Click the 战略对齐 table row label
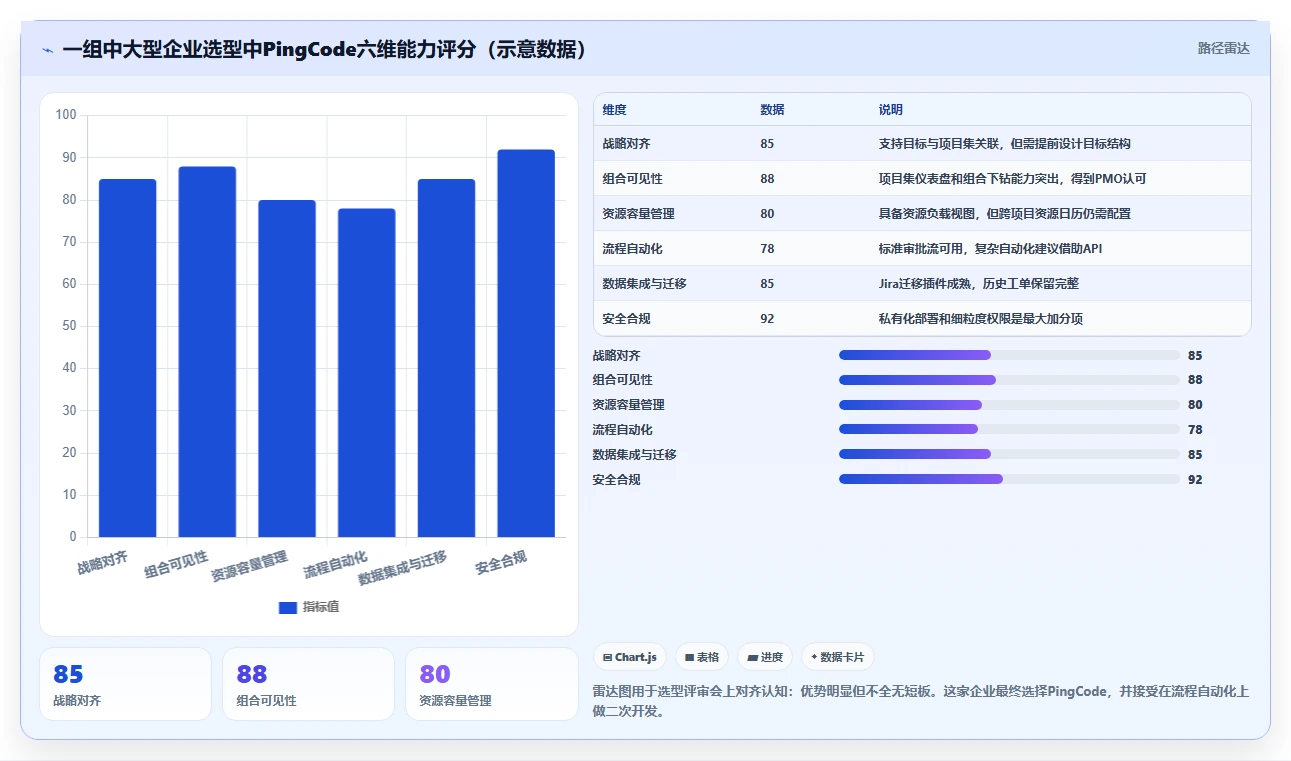The height and width of the screenshot is (761, 1291). pos(627,144)
